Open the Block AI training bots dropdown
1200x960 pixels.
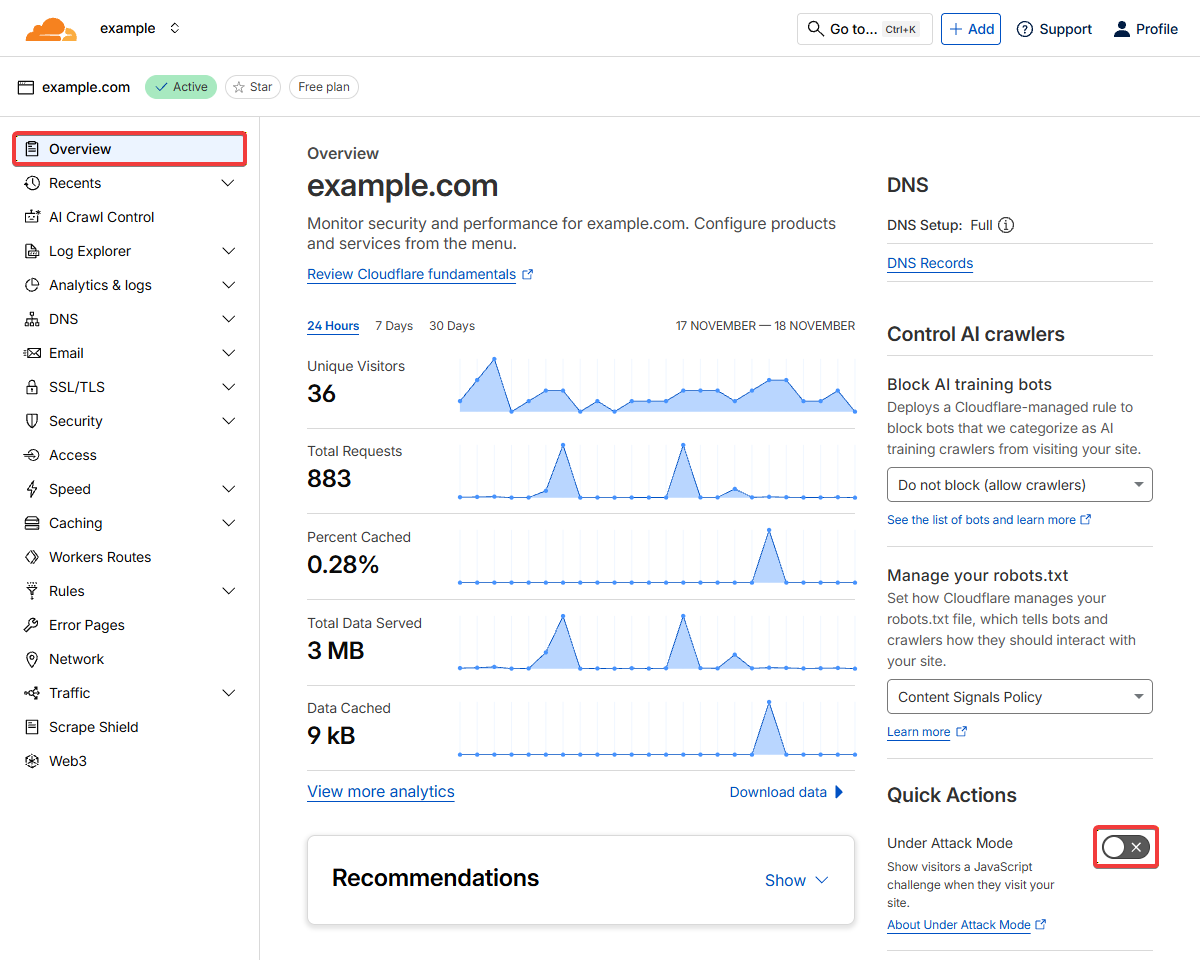point(1019,485)
